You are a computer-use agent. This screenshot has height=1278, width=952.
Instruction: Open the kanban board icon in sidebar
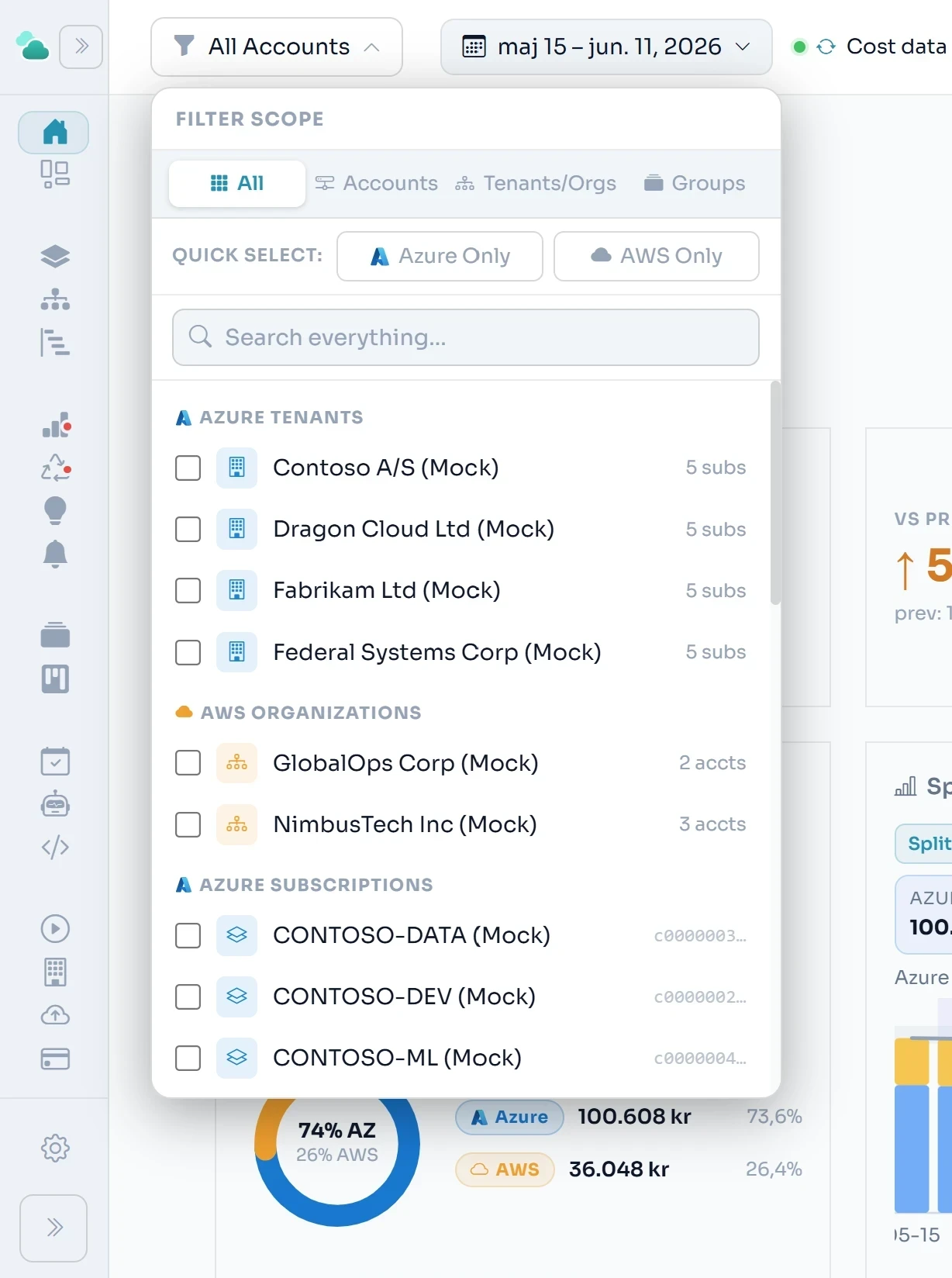55,679
